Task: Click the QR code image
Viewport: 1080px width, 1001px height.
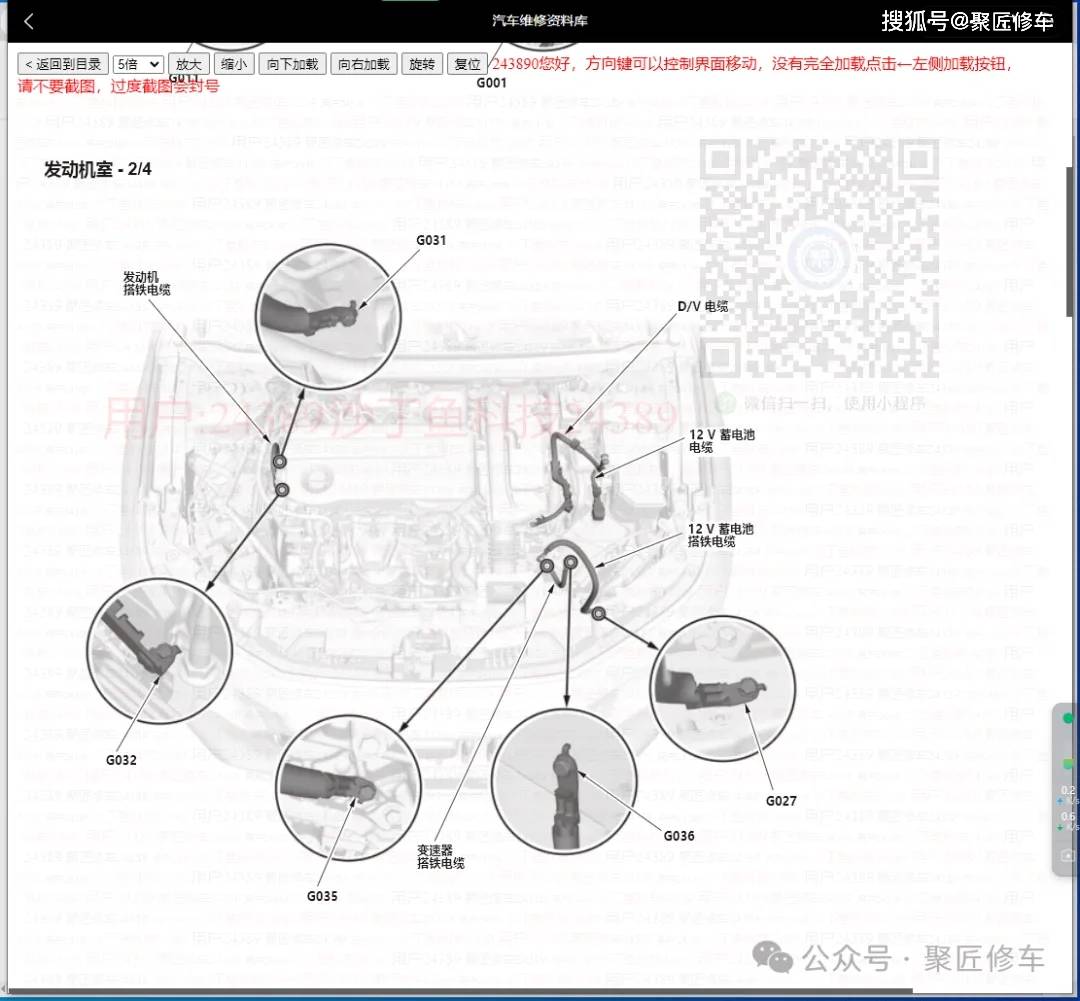Action: click(x=819, y=258)
